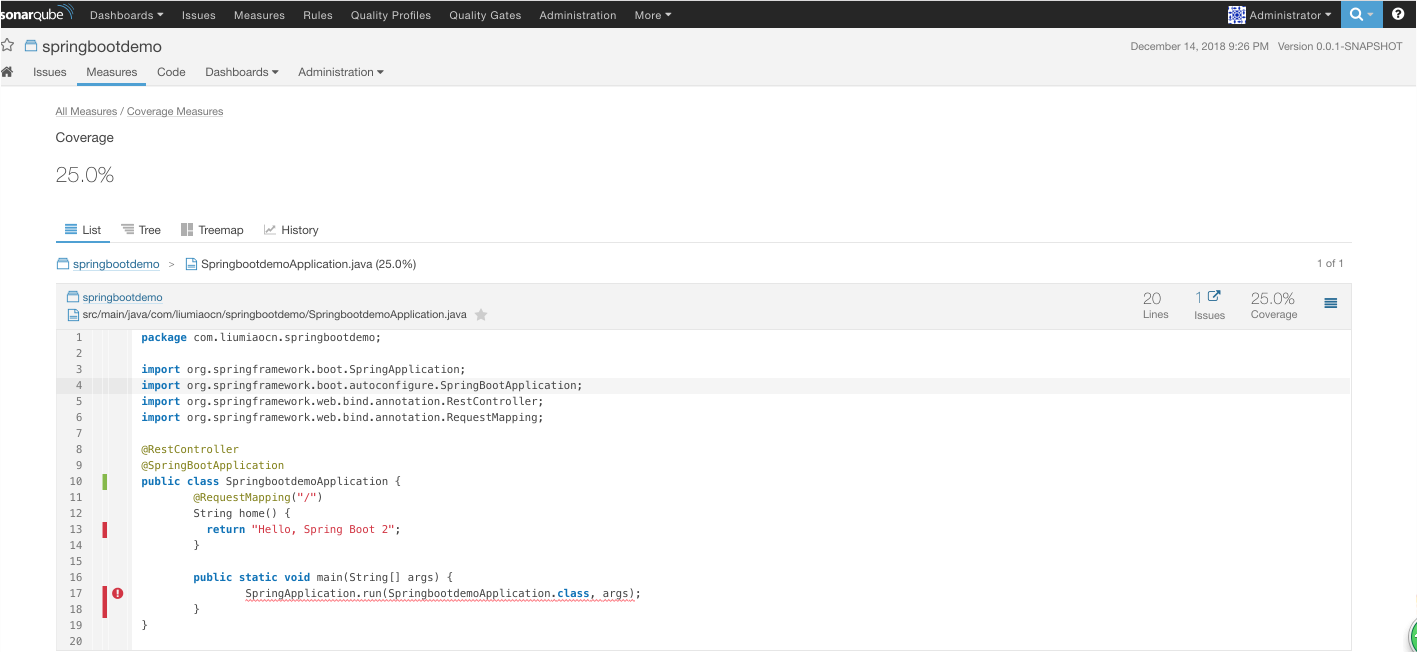The width and height of the screenshot is (1417, 652).
Task: Open the History view tab
Action: (x=291, y=230)
